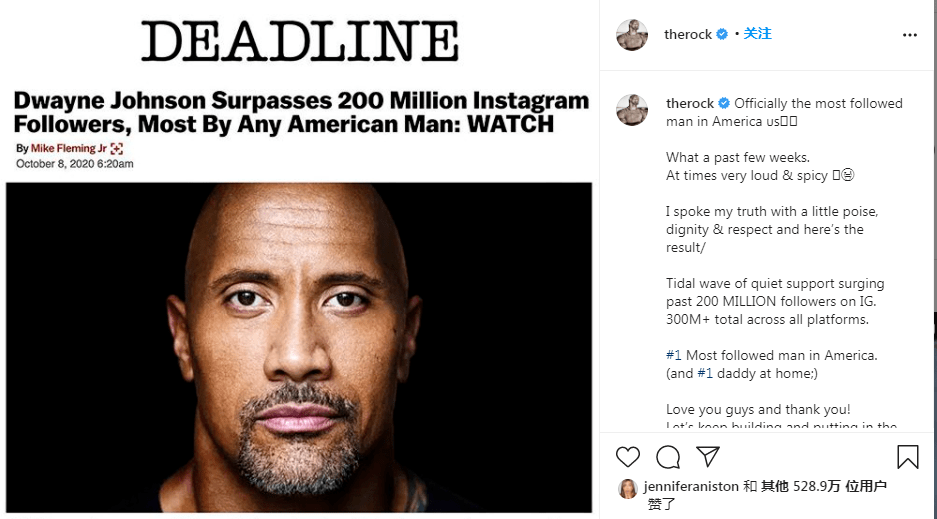Open therock username at caption start
Image resolution: width=937 pixels, height=519 pixels.
pos(690,104)
